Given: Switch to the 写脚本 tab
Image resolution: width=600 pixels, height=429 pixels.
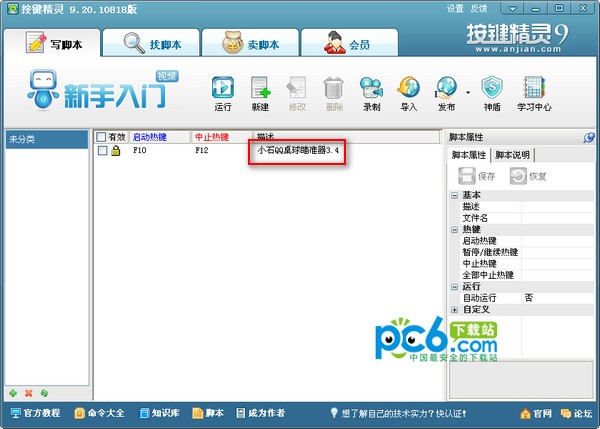Looking at the screenshot, I should (53, 43).
